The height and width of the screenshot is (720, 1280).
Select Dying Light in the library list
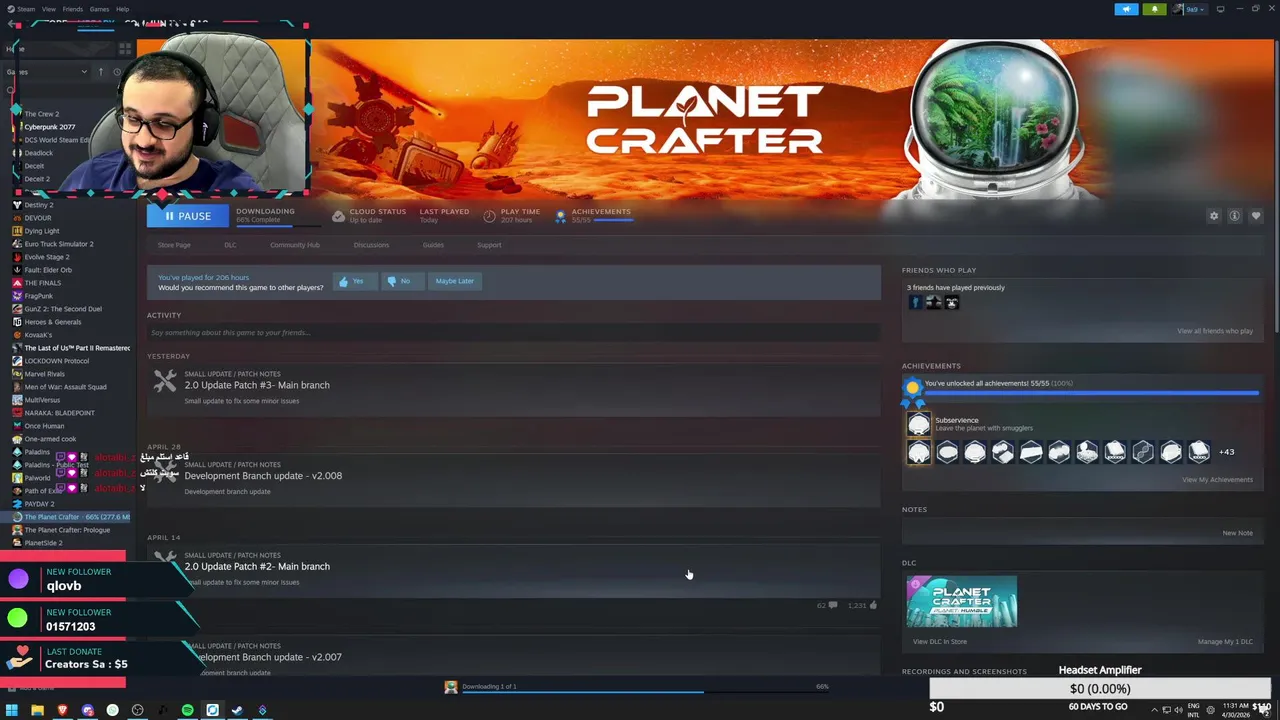click(x=42, y=231)
